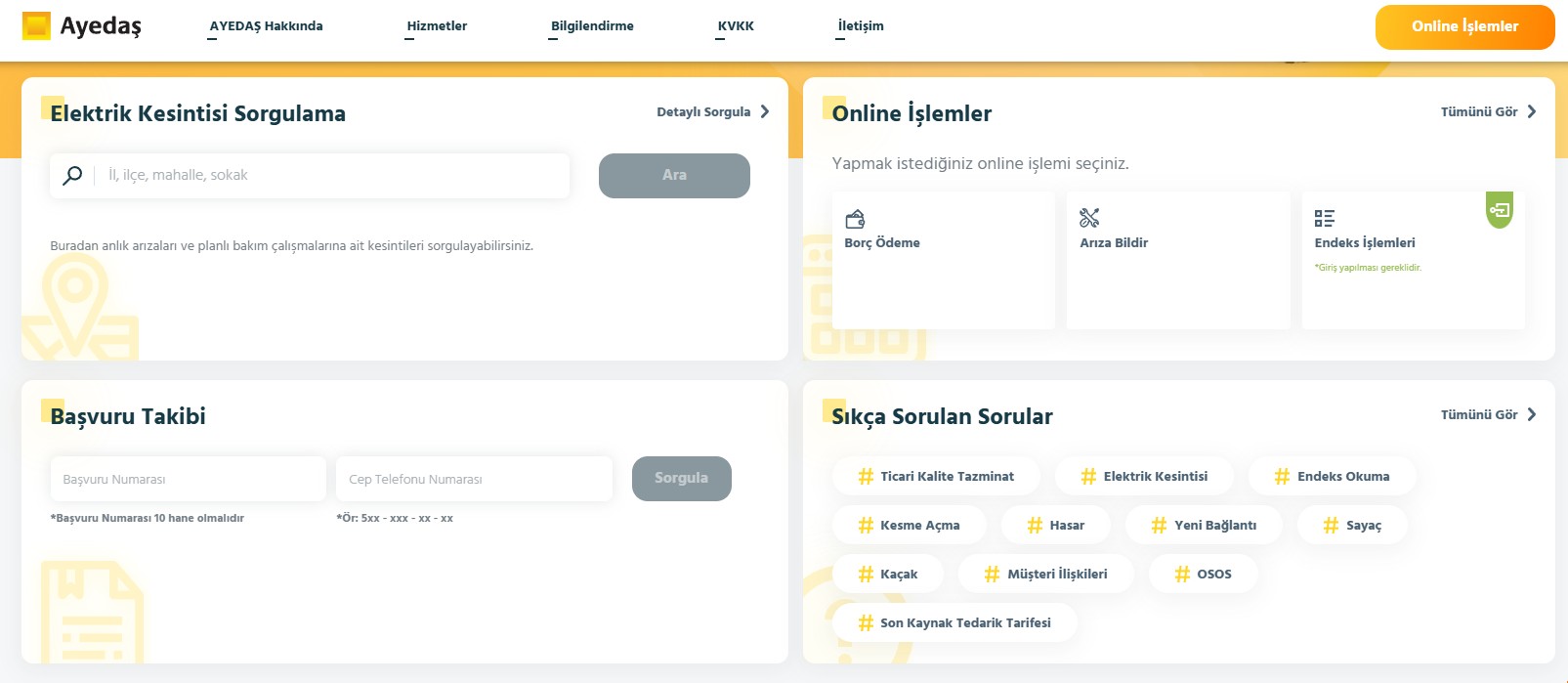1568x683 pixels.
Task: Focus the Cep Telefonu Numarası field
Action: click(474, 480)
